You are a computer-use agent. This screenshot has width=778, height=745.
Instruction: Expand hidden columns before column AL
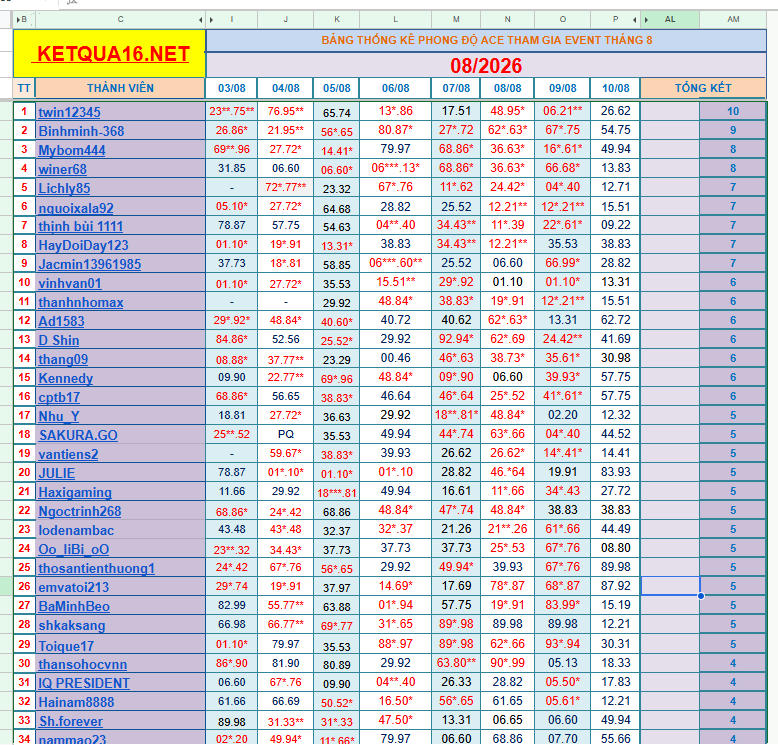click(646, 20)
